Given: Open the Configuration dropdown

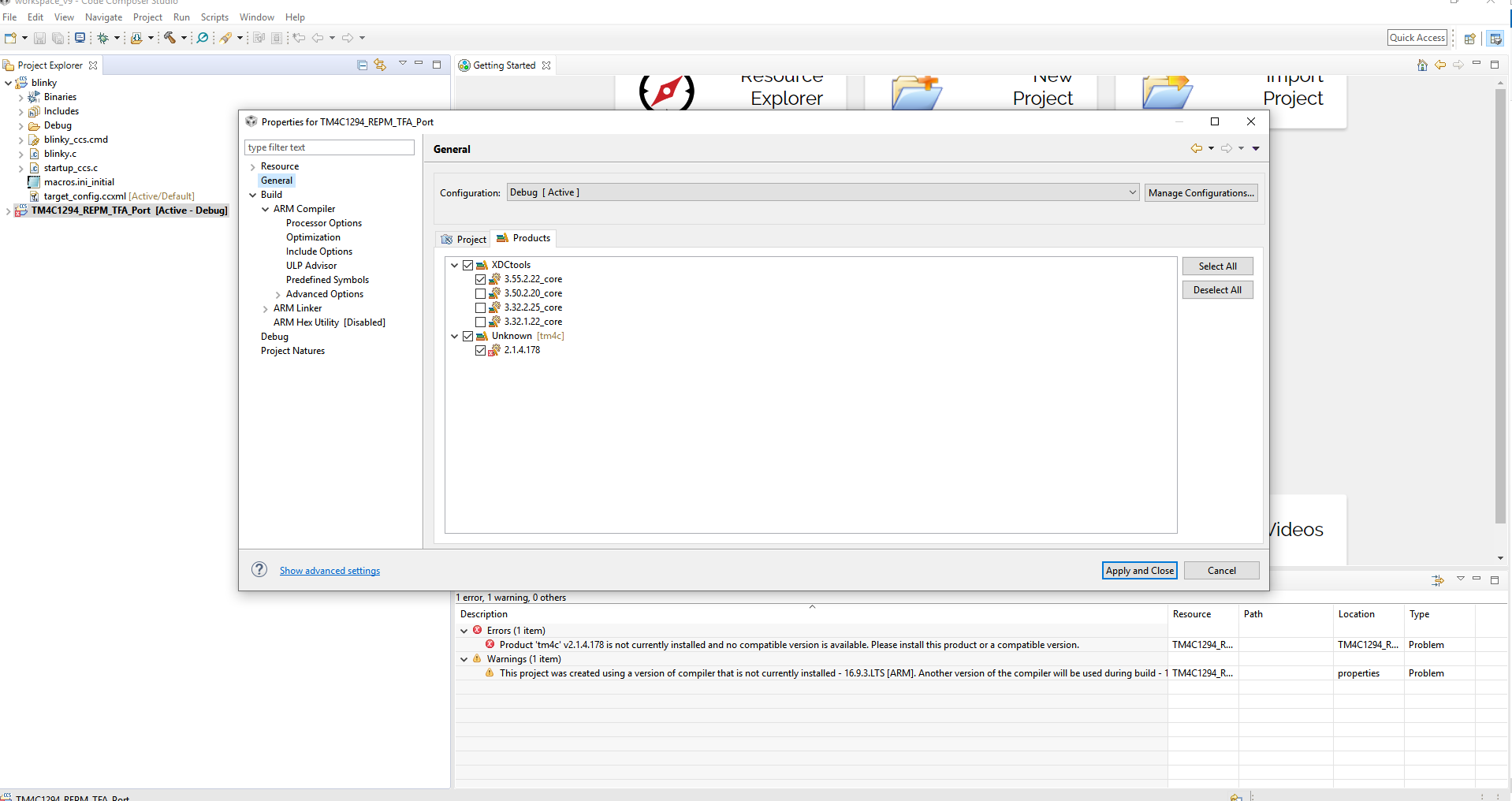Looking at the screenshot, I should (x=823, y=192).
